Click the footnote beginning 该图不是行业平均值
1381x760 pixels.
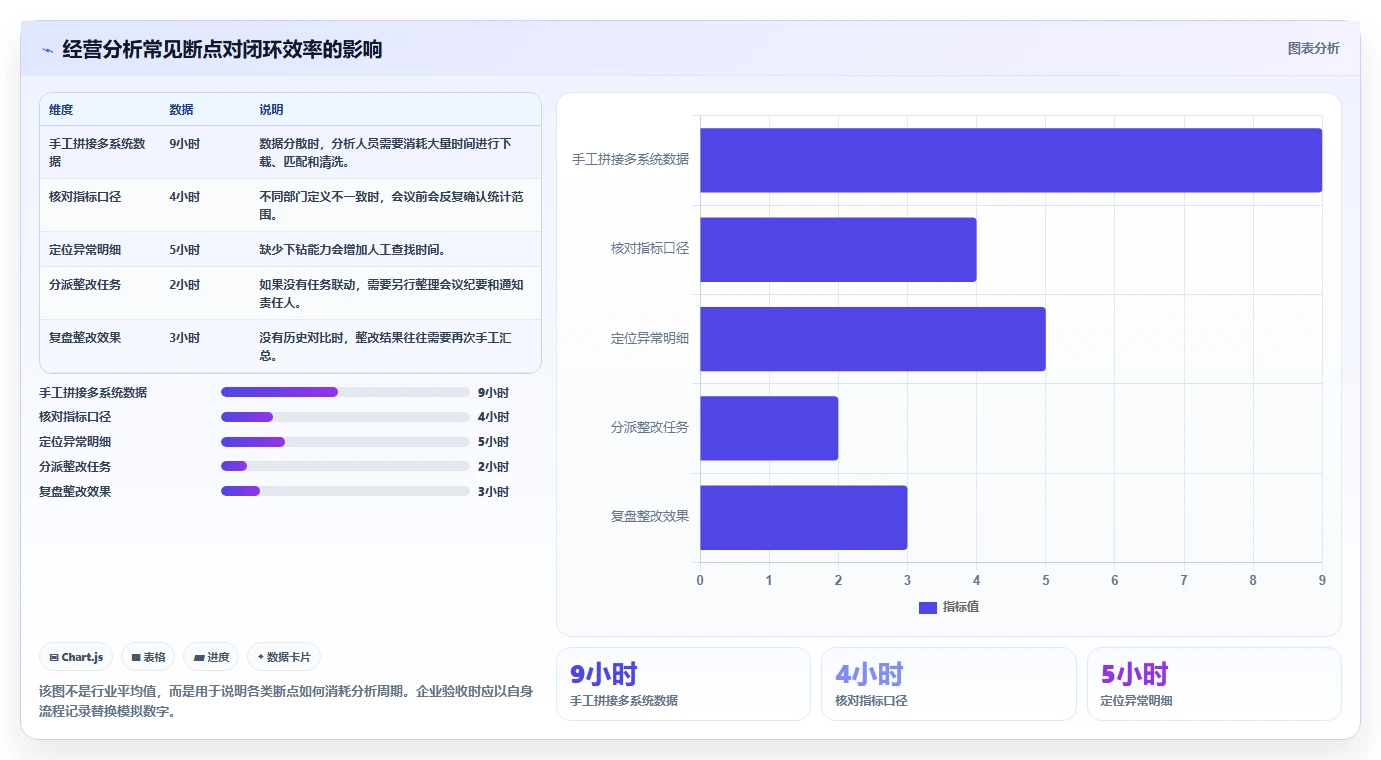(x=286, y=701)
